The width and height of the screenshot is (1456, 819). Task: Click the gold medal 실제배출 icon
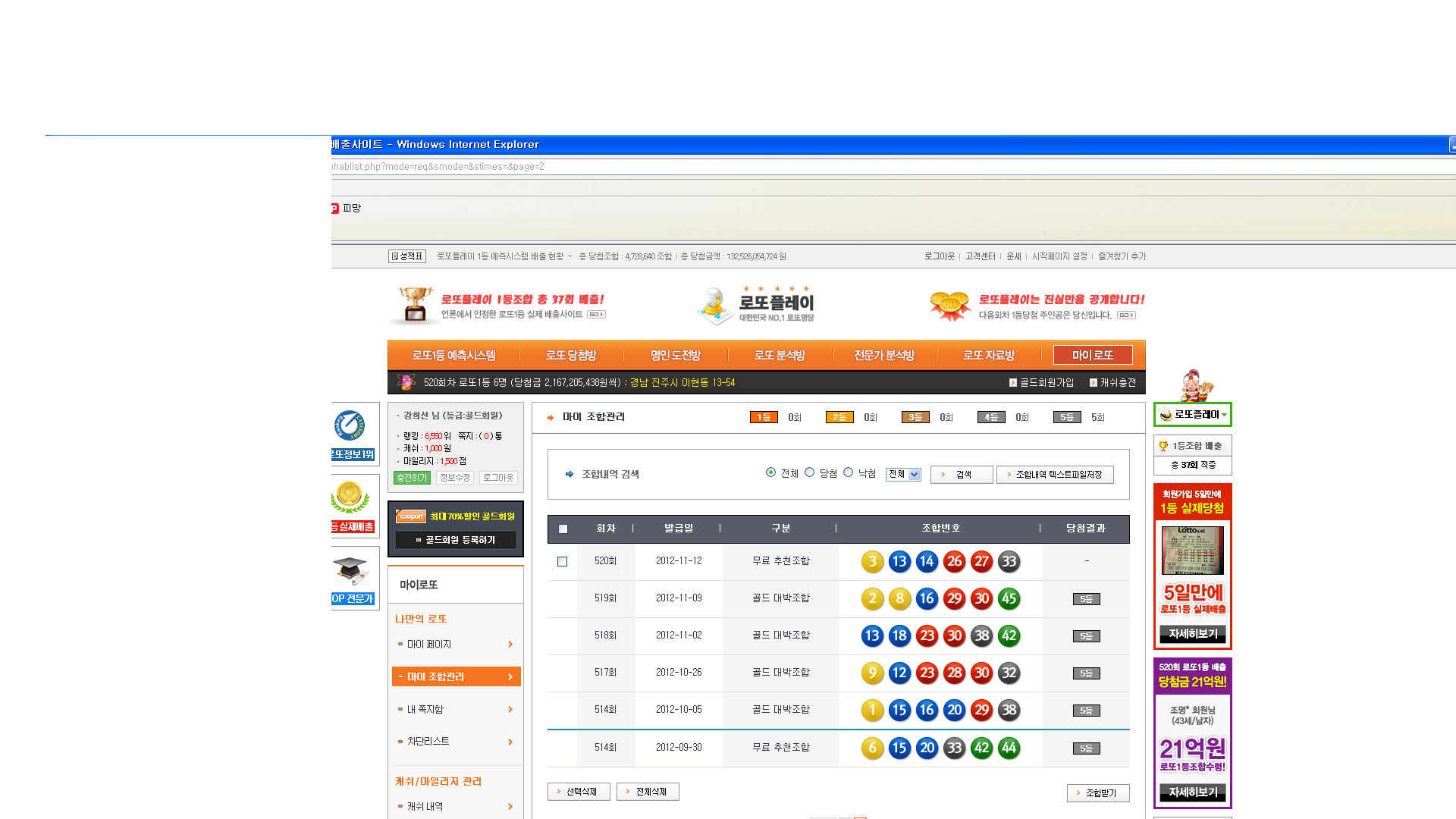[x=350, y=498]
